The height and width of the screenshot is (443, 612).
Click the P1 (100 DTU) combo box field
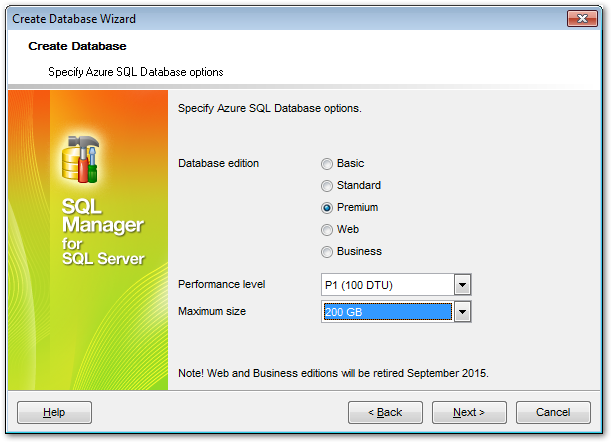click(386, 285)
